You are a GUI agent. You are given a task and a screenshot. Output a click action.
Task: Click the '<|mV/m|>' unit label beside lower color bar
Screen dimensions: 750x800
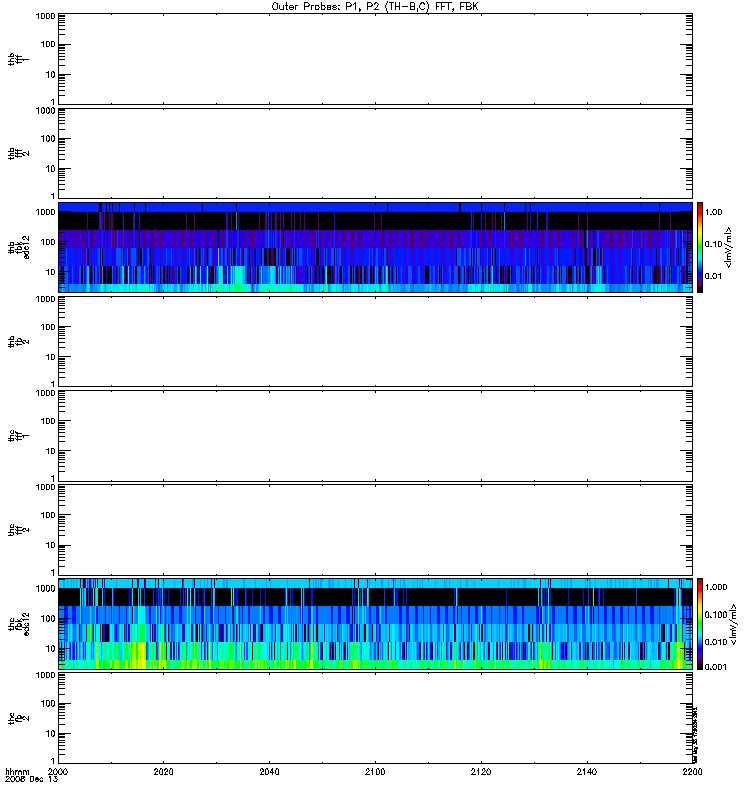tap(733, 623)
